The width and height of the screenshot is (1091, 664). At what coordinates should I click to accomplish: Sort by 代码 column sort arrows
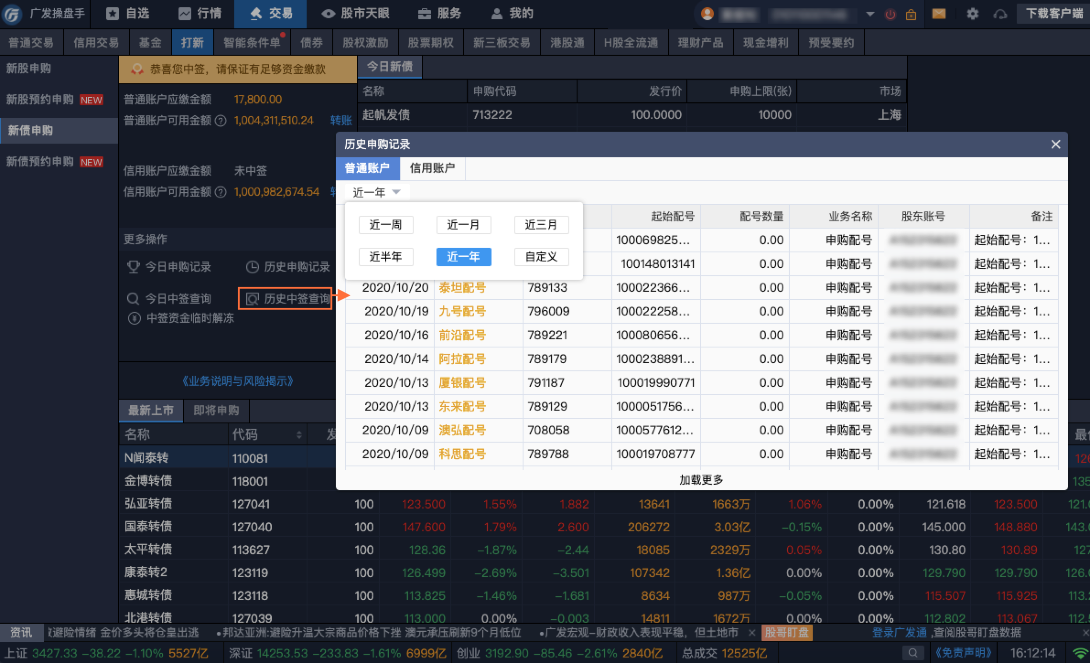click(x=299, y=435)
